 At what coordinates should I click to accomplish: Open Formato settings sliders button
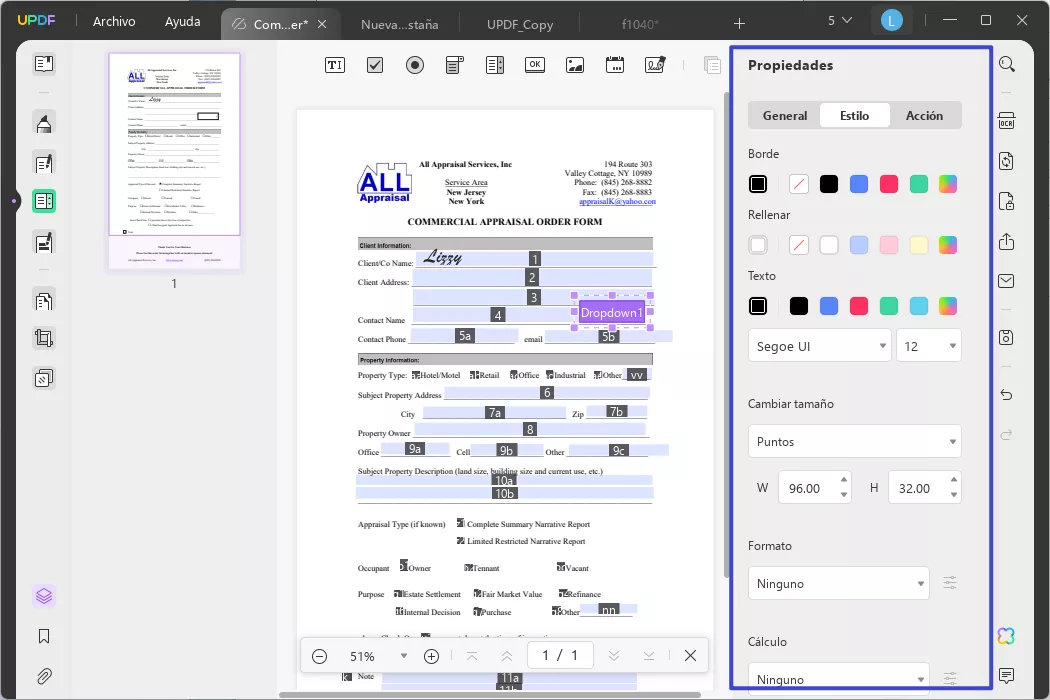(x=950, y=583)
